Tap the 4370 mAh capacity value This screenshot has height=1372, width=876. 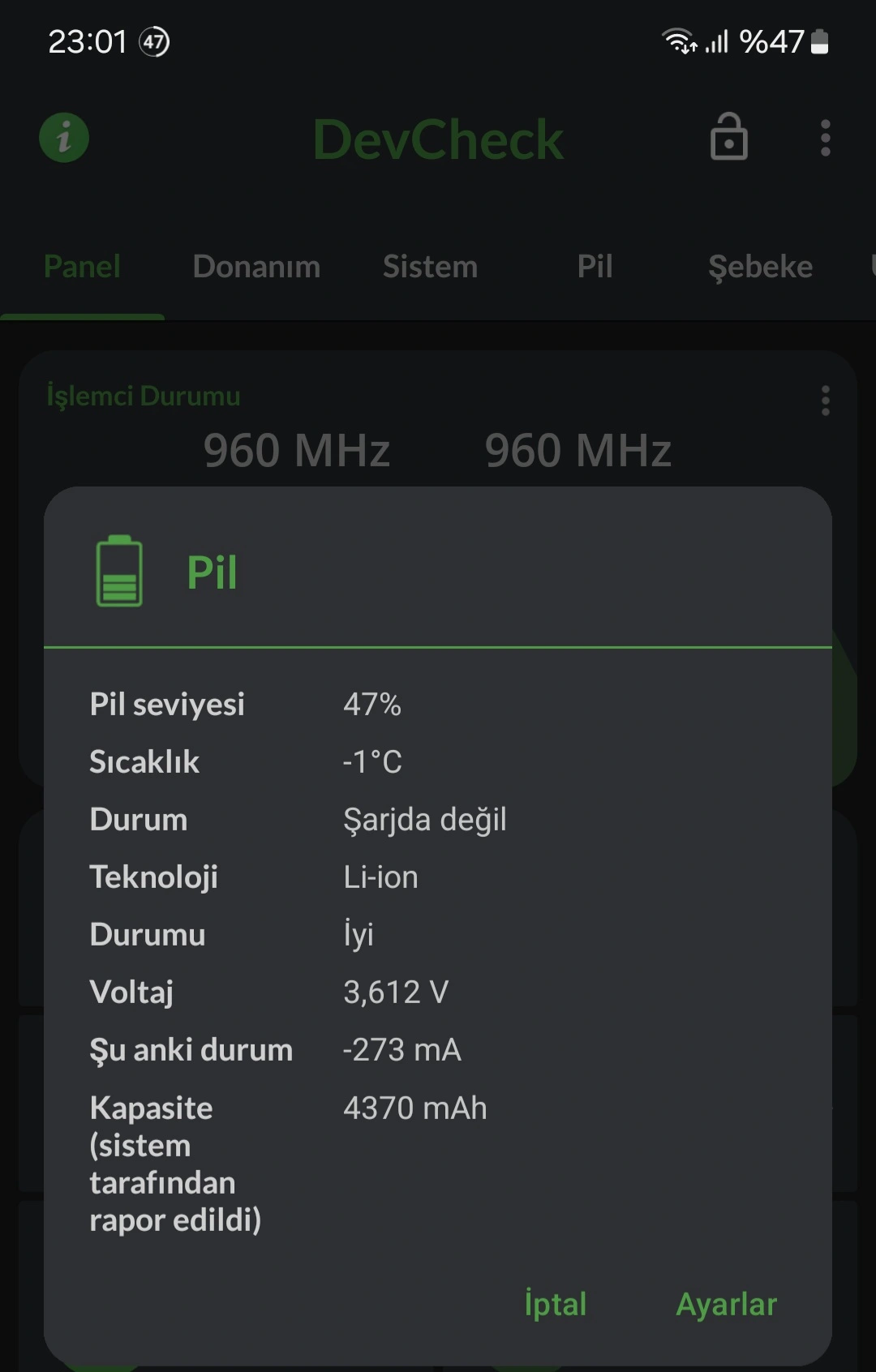point(414,1108)
